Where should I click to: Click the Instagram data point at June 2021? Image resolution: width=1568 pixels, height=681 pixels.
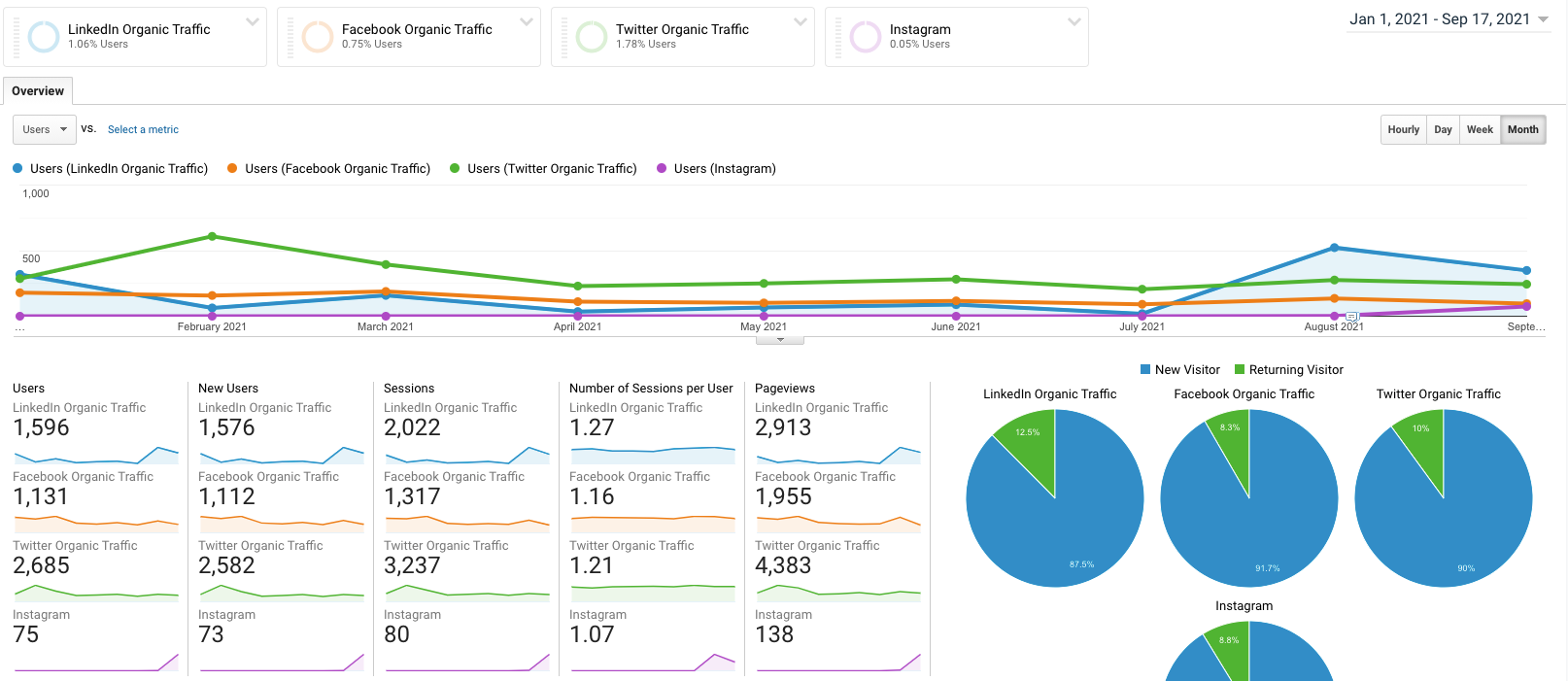(956, 316)
